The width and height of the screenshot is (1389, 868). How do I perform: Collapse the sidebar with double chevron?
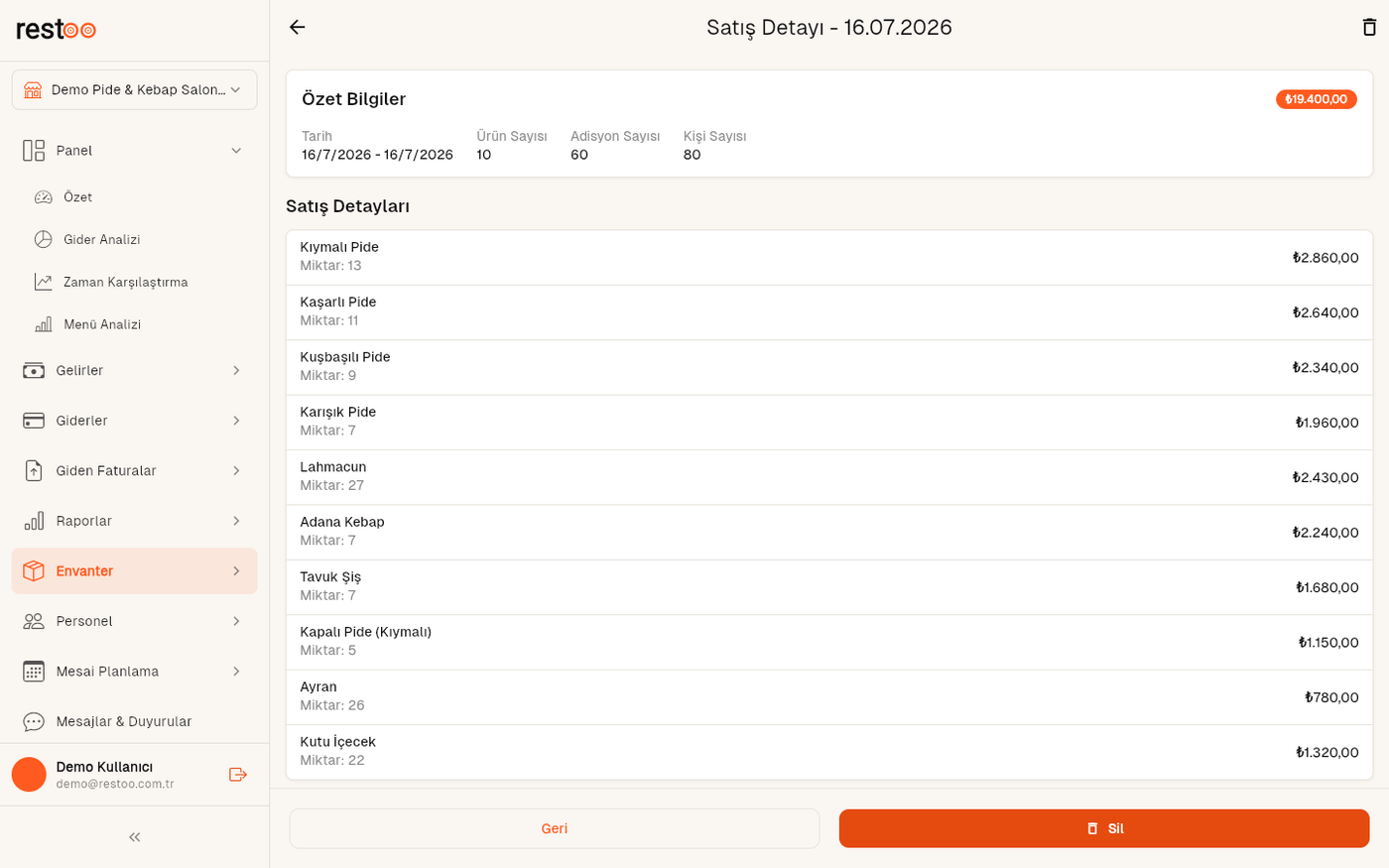(135, 837)
